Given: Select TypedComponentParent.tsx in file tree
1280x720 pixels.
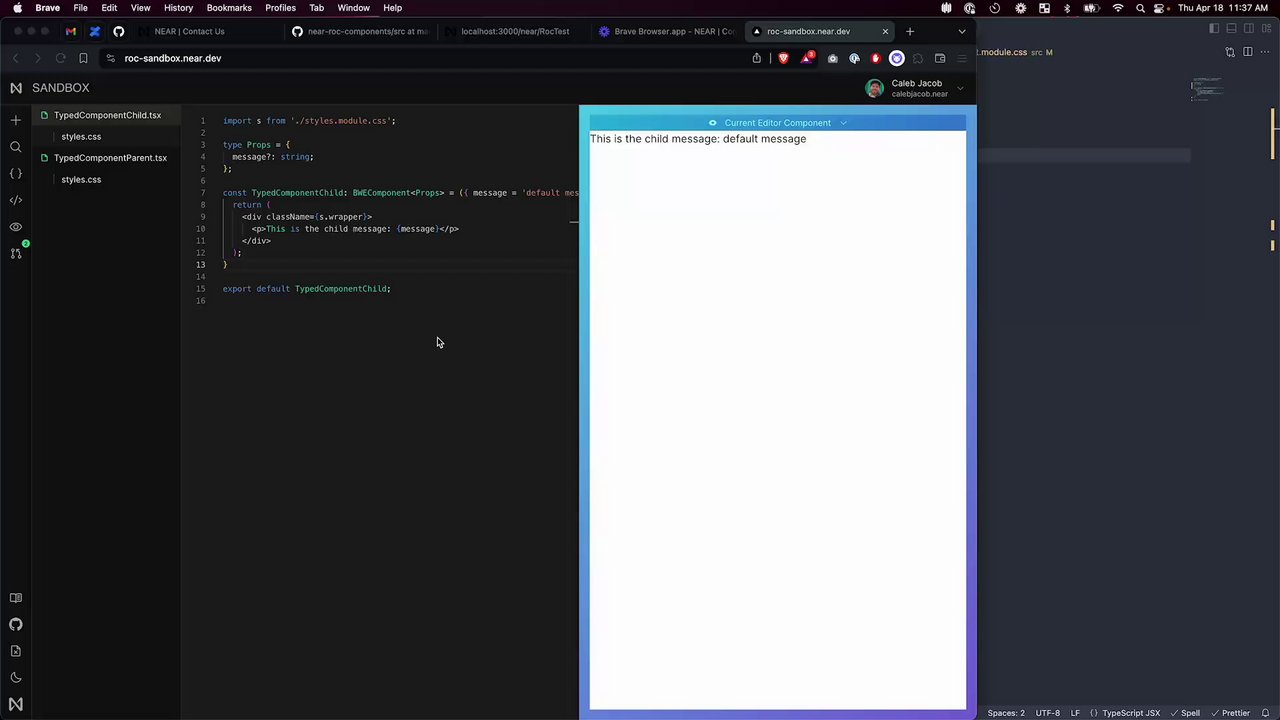Looking at the screenshot, I should click(x=110, y=158).
